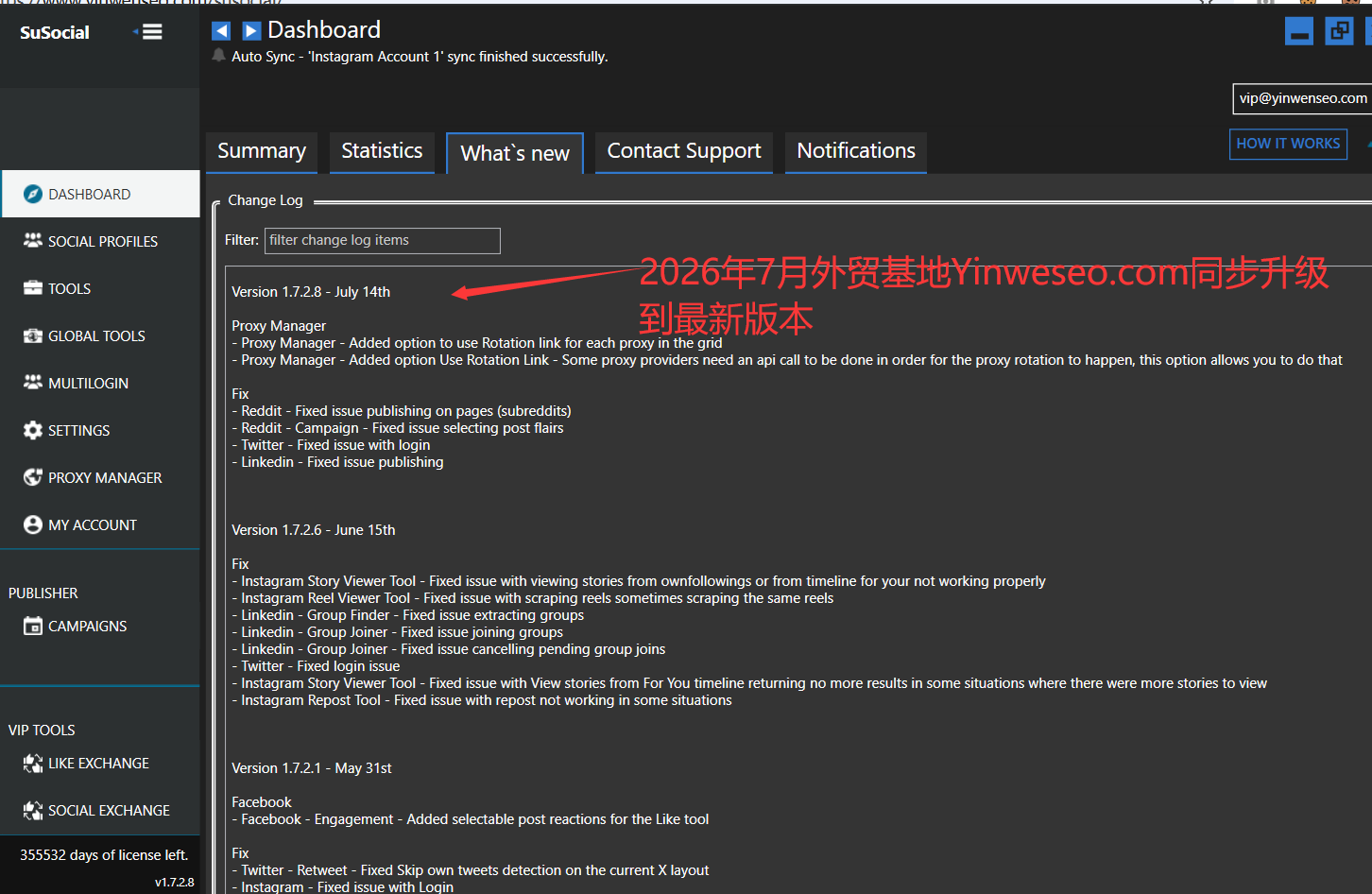The image size is (1372, 894).
Task: Click the Version 1.7.2.8 - July 14th heading
Action: (311, 292)
